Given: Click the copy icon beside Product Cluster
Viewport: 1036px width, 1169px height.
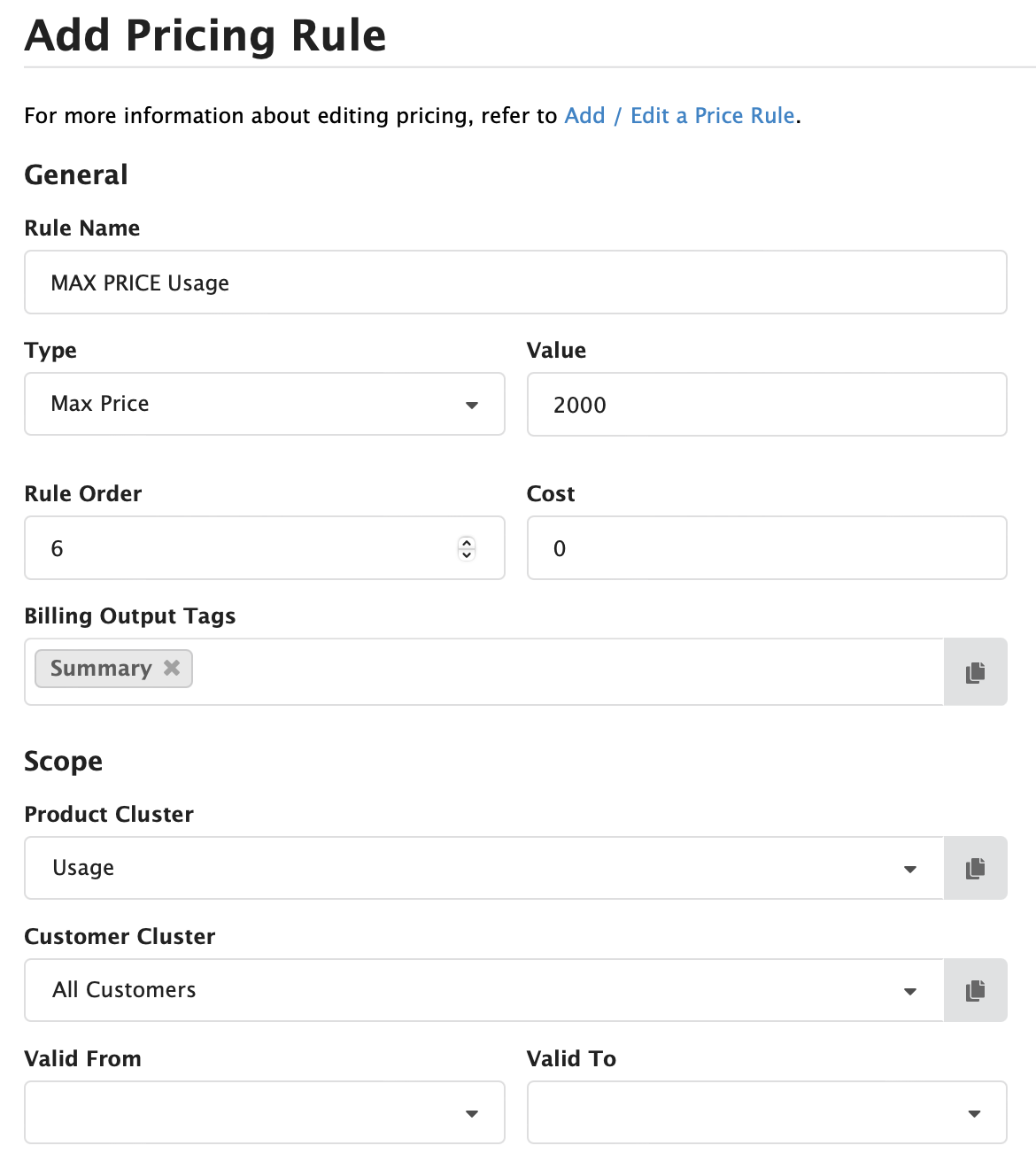Looking at the screenshot, I should tap(976, 868).
